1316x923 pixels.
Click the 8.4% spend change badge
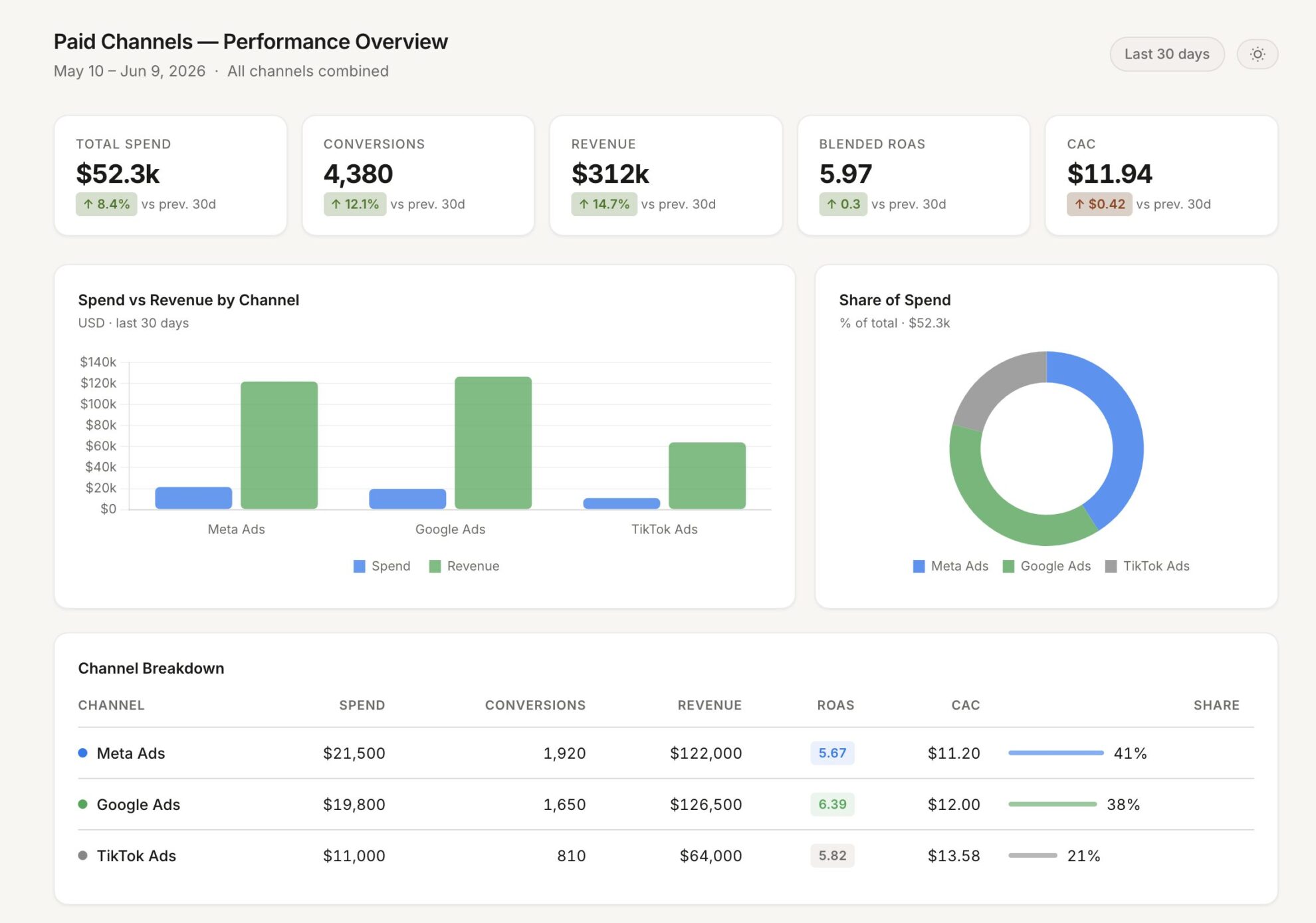tap(106, 204)
